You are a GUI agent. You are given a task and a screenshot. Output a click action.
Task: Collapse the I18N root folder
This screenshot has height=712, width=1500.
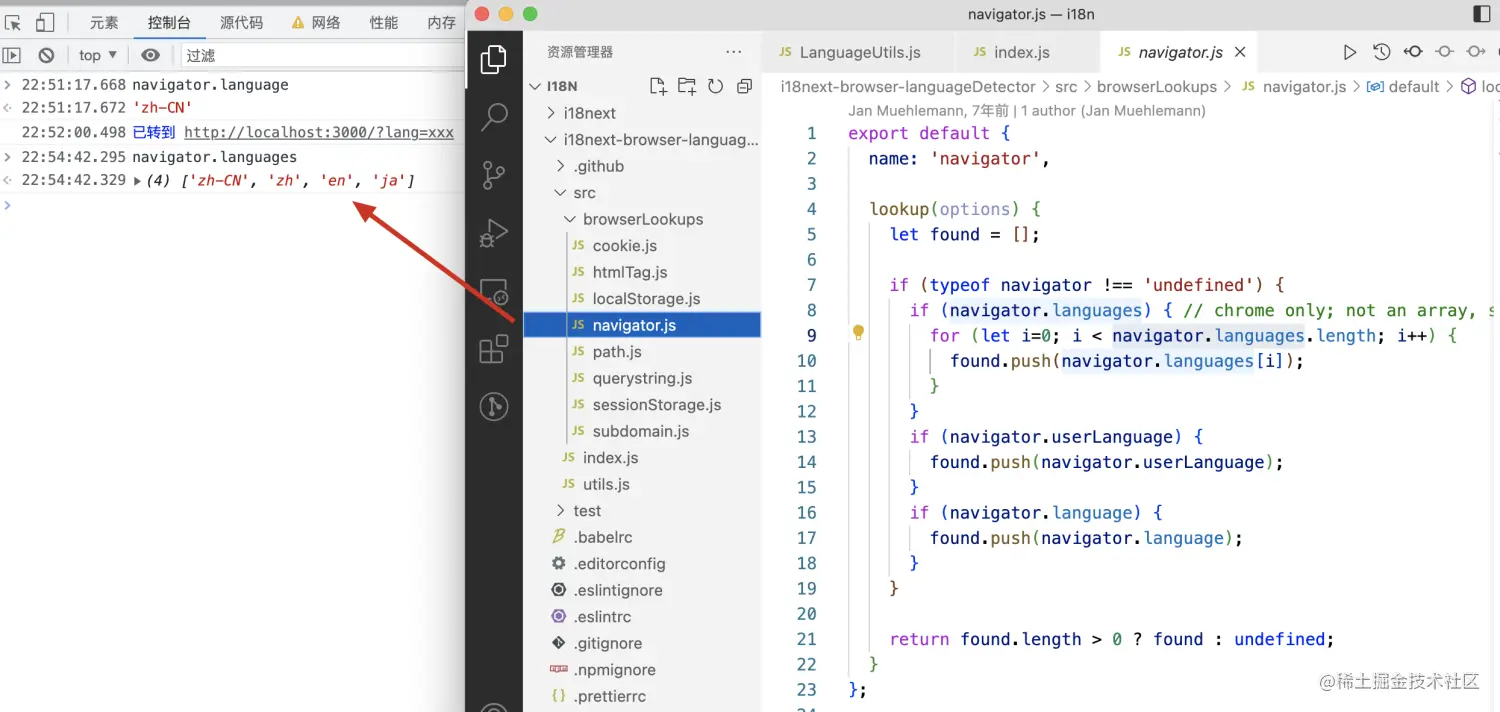(x=534, y=86)
